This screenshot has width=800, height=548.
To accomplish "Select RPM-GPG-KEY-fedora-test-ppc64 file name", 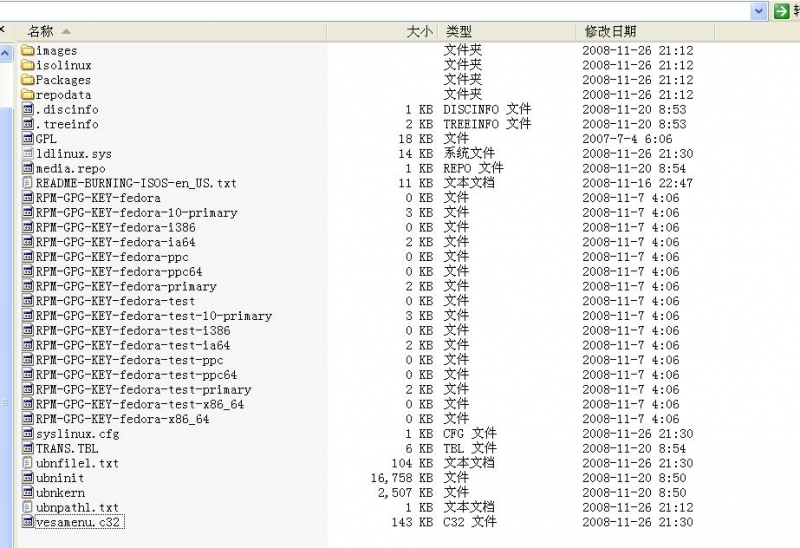I will (136, 376).
